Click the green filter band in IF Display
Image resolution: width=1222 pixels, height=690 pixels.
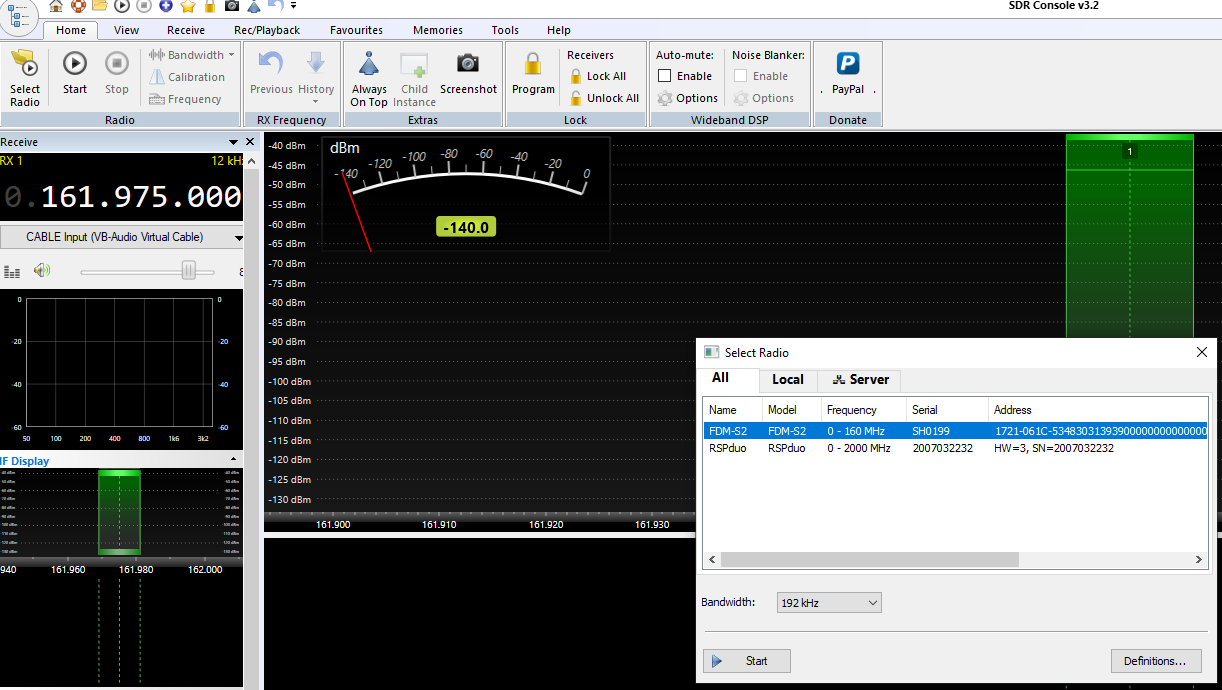(x=119, y=512)
